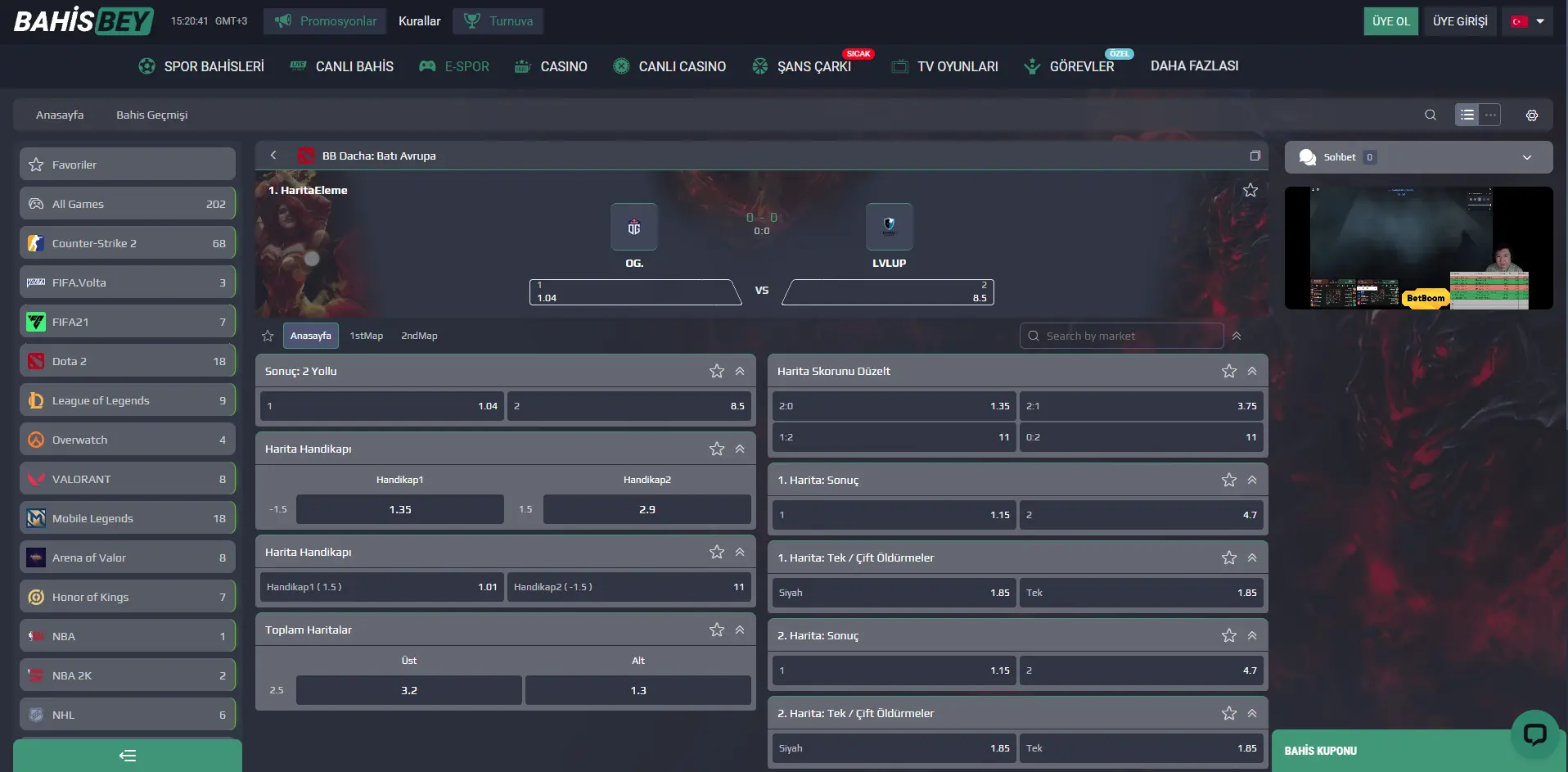Collapse the sidebar using the bottom menu icon
Screen dimensions: 1568x772
(128, 756)
